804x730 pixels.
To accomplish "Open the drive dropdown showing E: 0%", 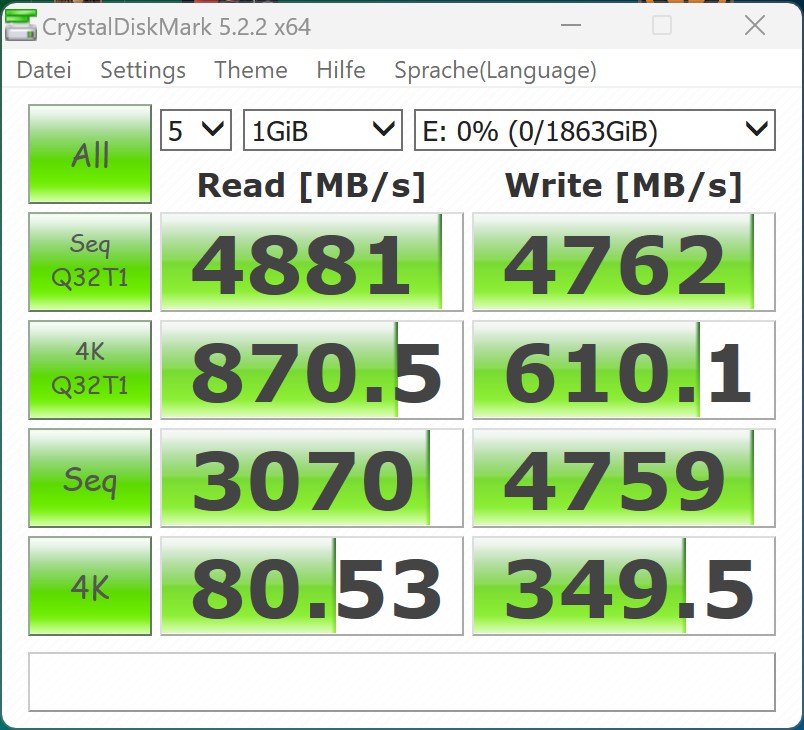I will coord(595,130).
